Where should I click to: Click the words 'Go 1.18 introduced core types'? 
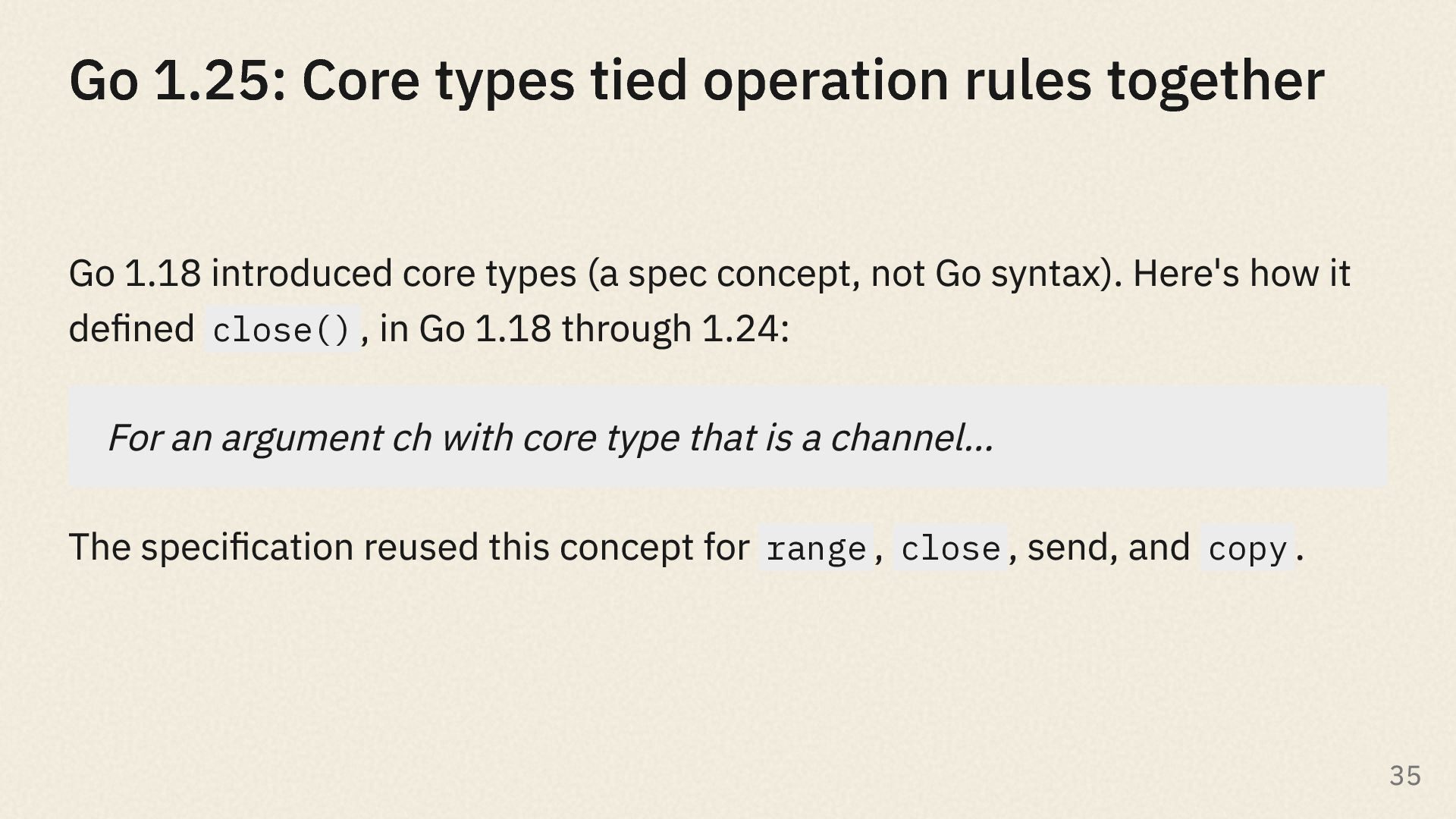click(323, 273)
